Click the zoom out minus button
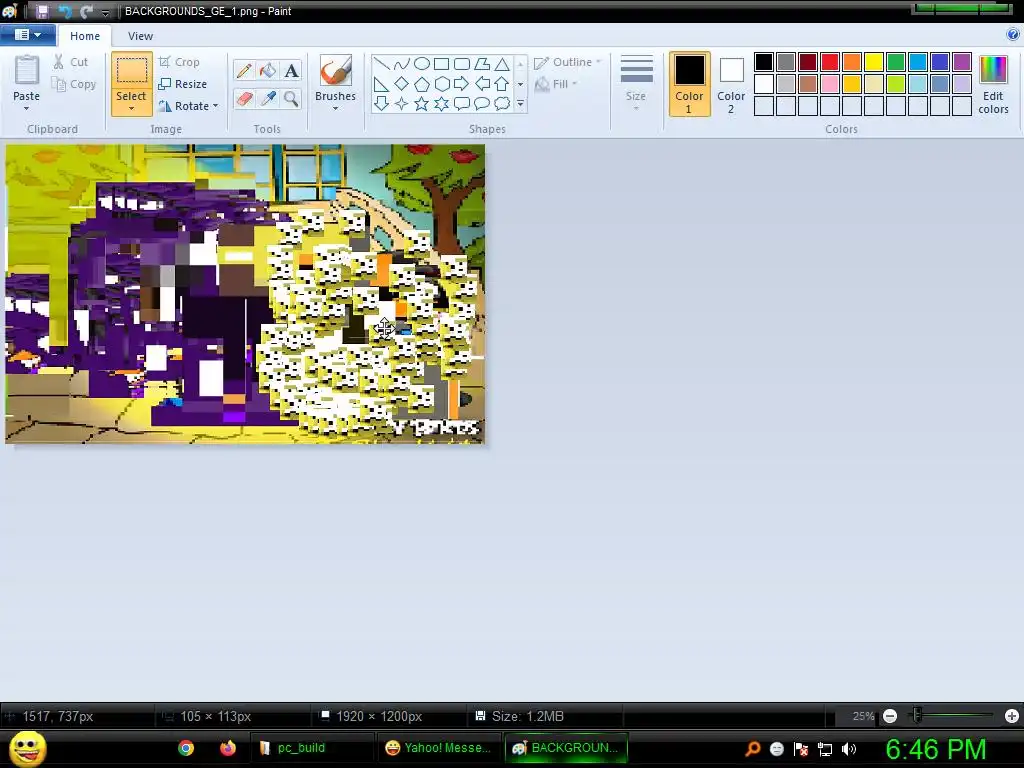The image size is (1024, 768). 889,716
